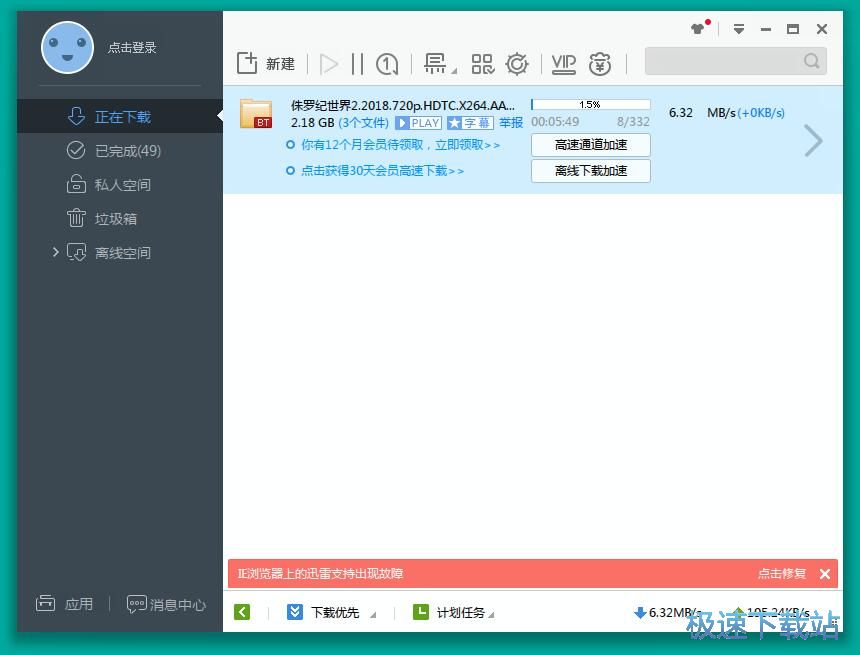This screenshot has width=860, height=655.
Task: Select the 侏罗纪世界2 download task name
Action: (403, 105)
